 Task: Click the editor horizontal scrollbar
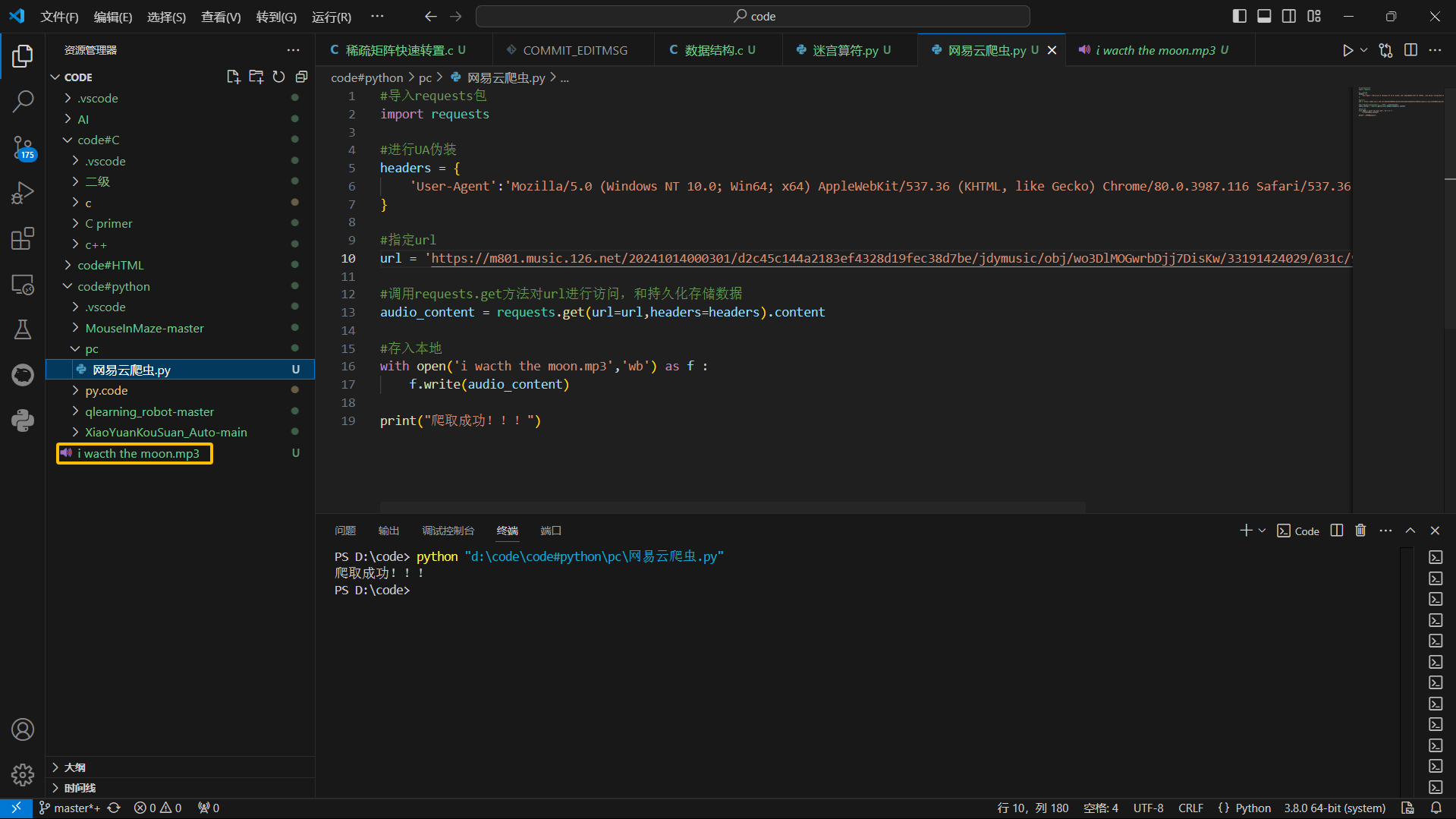click(732, 506)
